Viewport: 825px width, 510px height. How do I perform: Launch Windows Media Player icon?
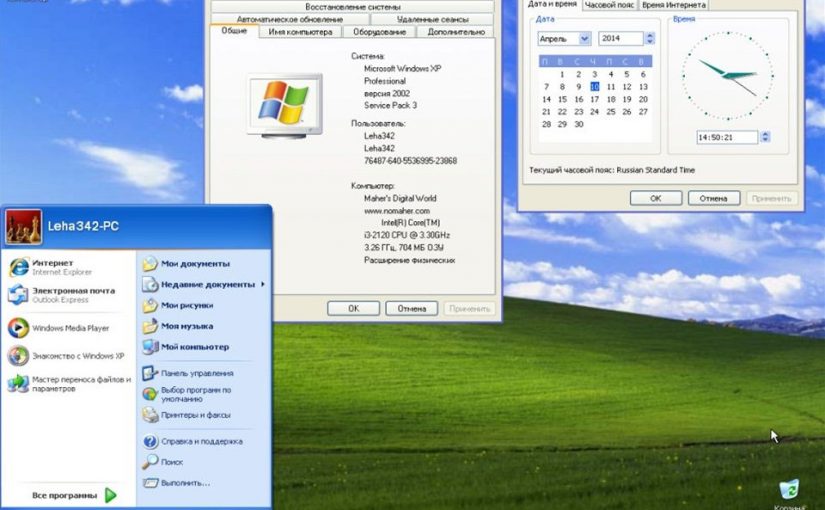tap(18, 328)
